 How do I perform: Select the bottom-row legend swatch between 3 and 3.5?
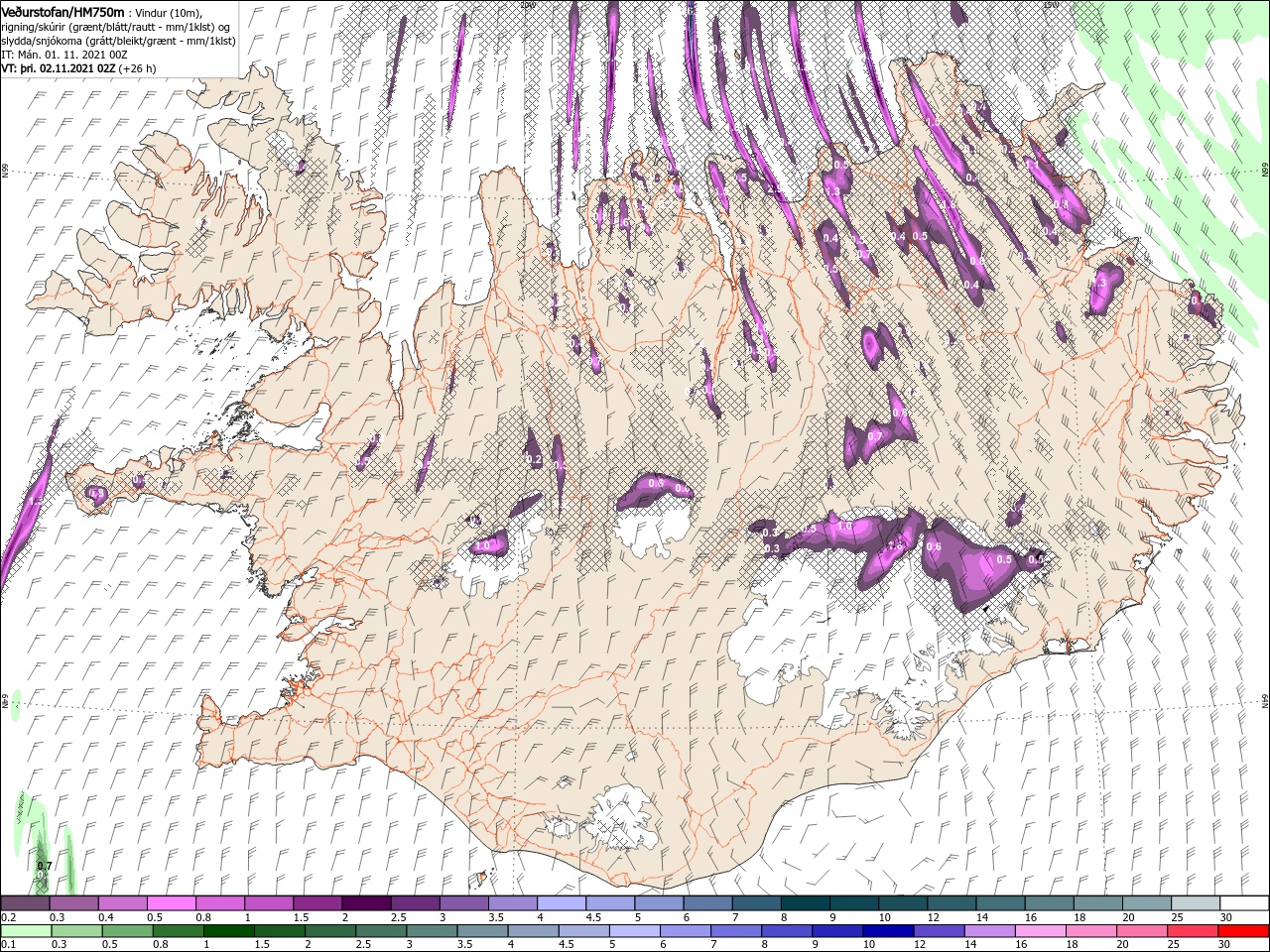pyautogui.click(x=431, y=931)
